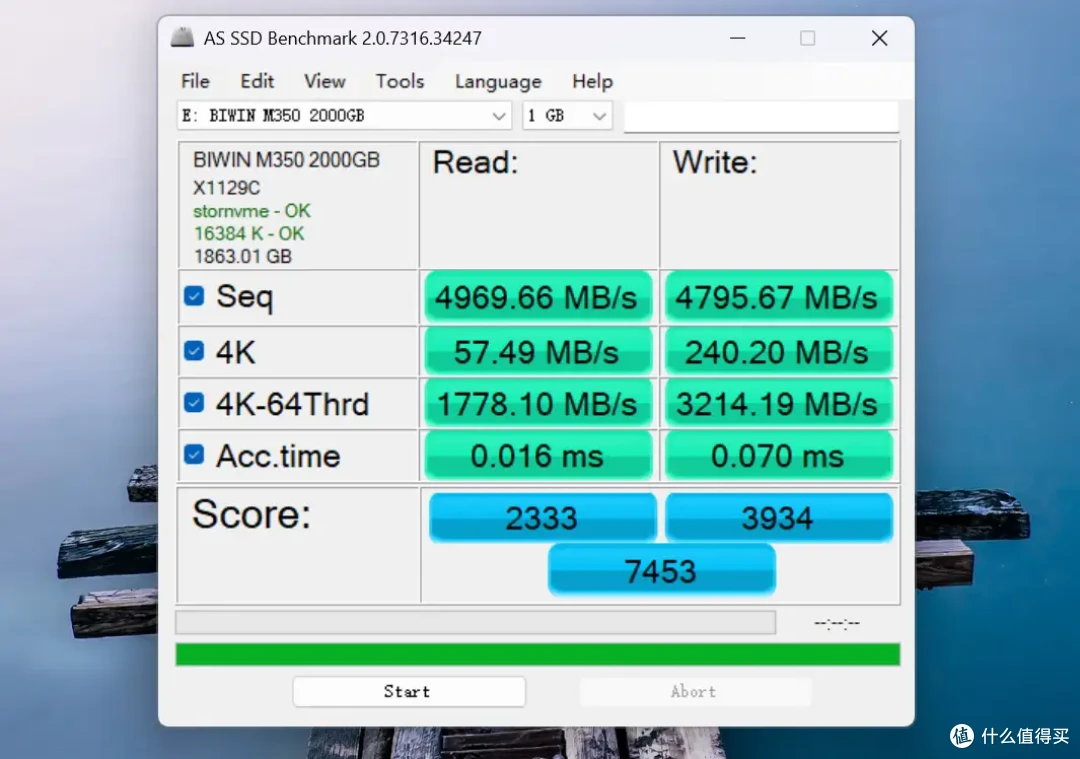Viewport: 1080px width, 759px height.
Task: Click the read score 2333
Action: pos(543,517)
